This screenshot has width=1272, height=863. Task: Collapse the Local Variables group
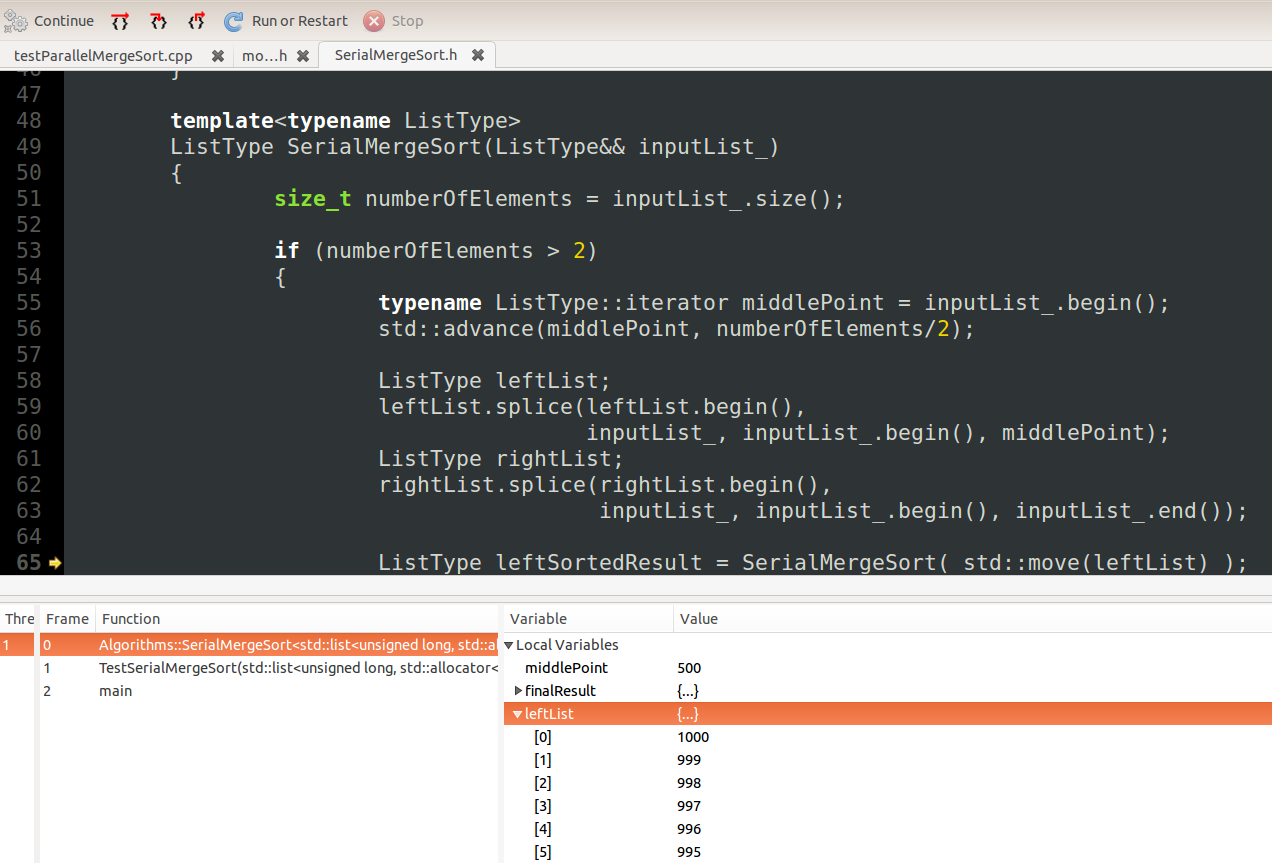(x=508, y=644)
